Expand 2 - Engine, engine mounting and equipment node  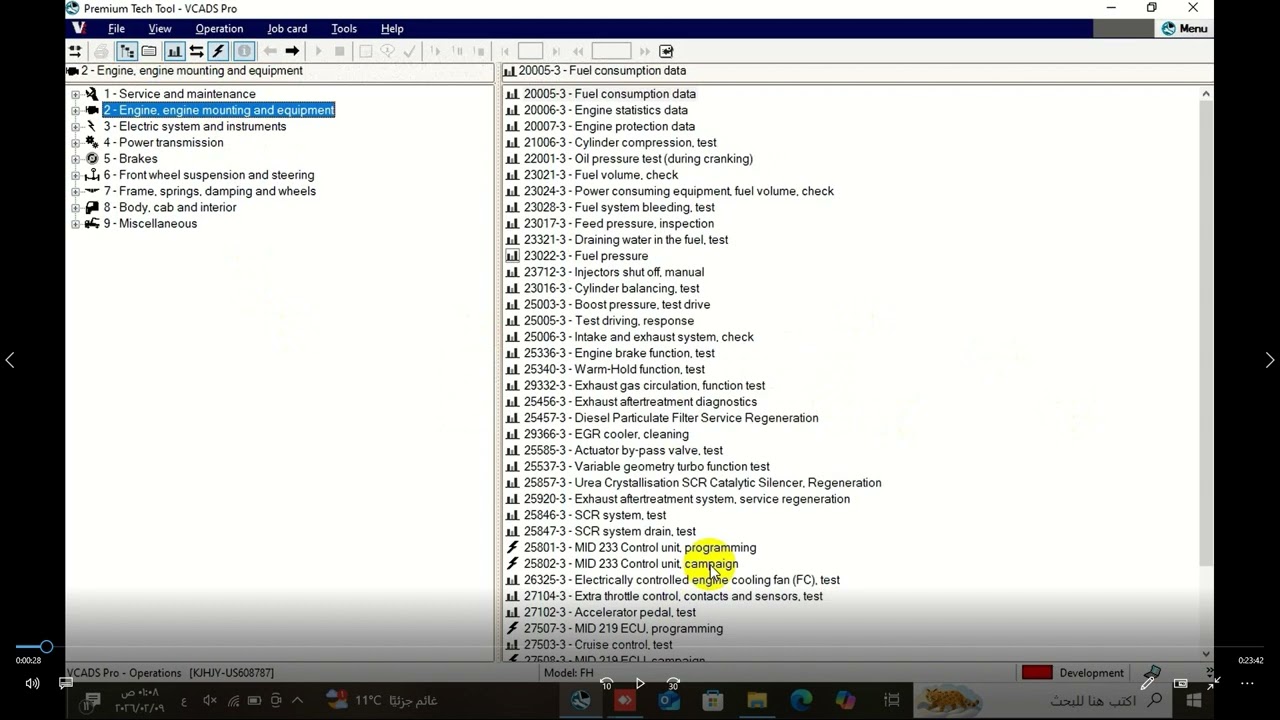pyautogui.click(x=75, y=110)
